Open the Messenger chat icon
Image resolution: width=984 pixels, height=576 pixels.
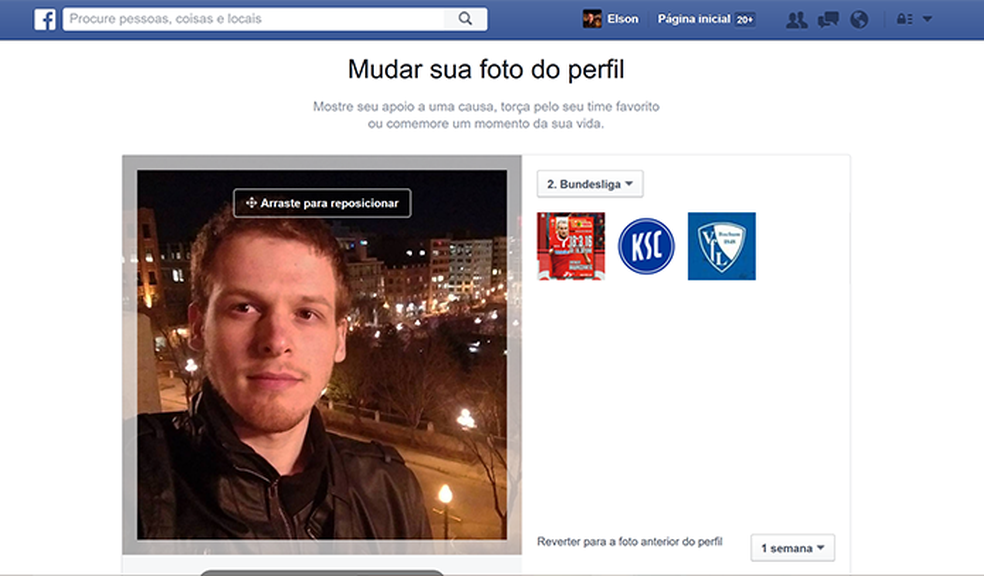click(x=827, y=18)
